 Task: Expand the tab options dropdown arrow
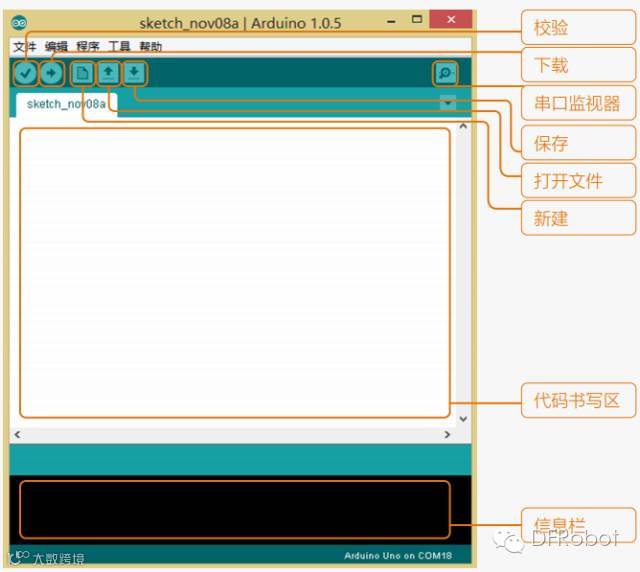click(x=448, y=102)
